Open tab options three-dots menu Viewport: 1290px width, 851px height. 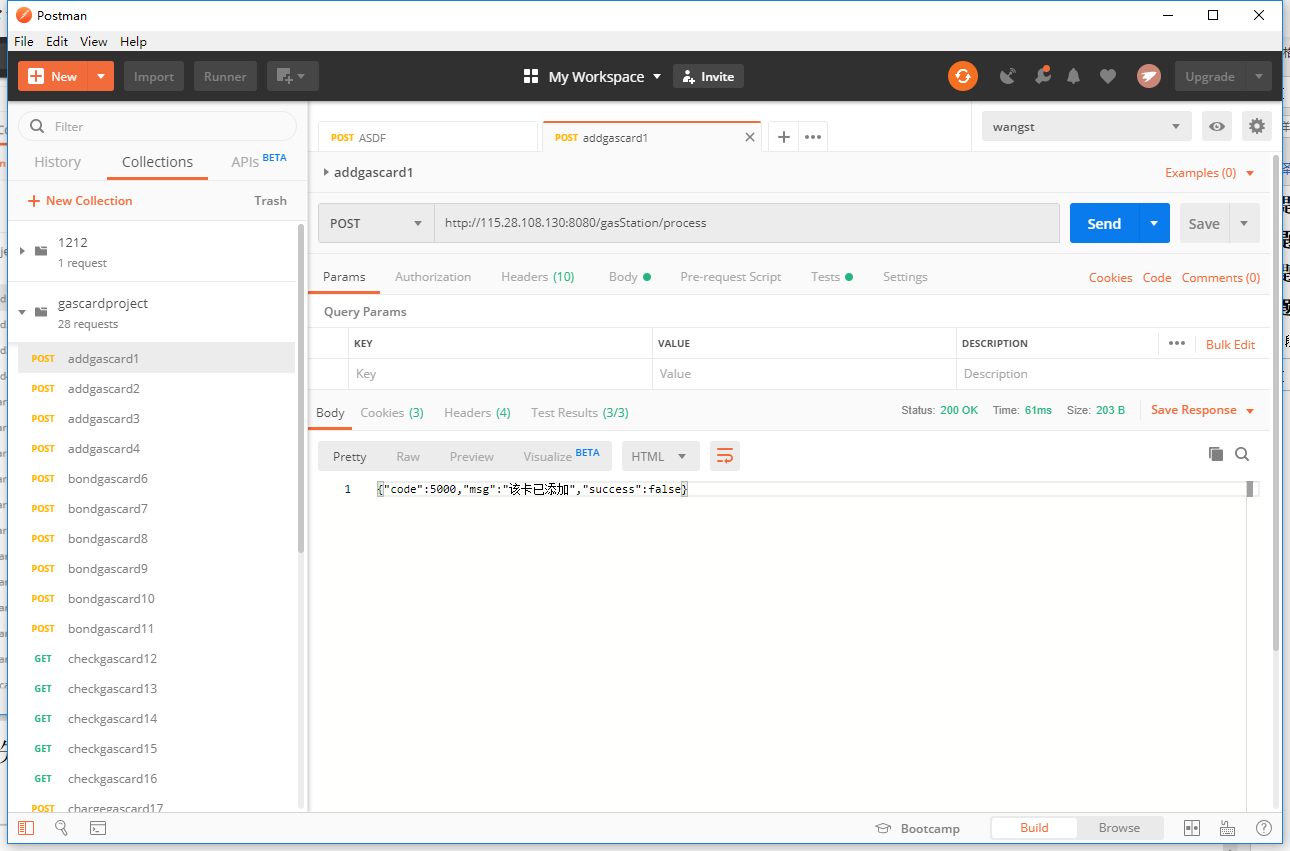pyautogui.click(x=813, y=137)
